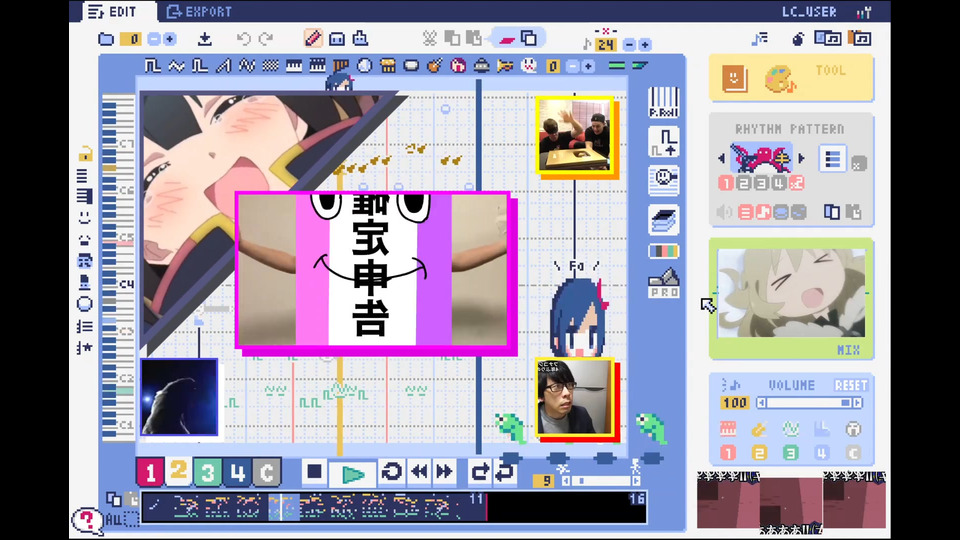
Task: Click the color bars palette icon
Action: pyautogui.click(x=664, y=251)
